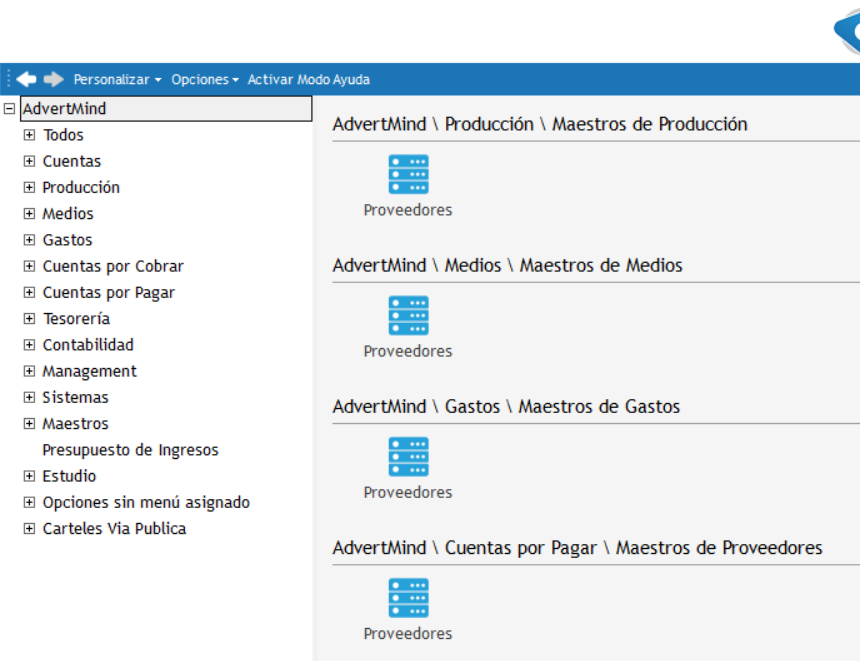Select Sistemas in the tree
The width and height of the screenshot is (860, 661).
click(76, 397)
